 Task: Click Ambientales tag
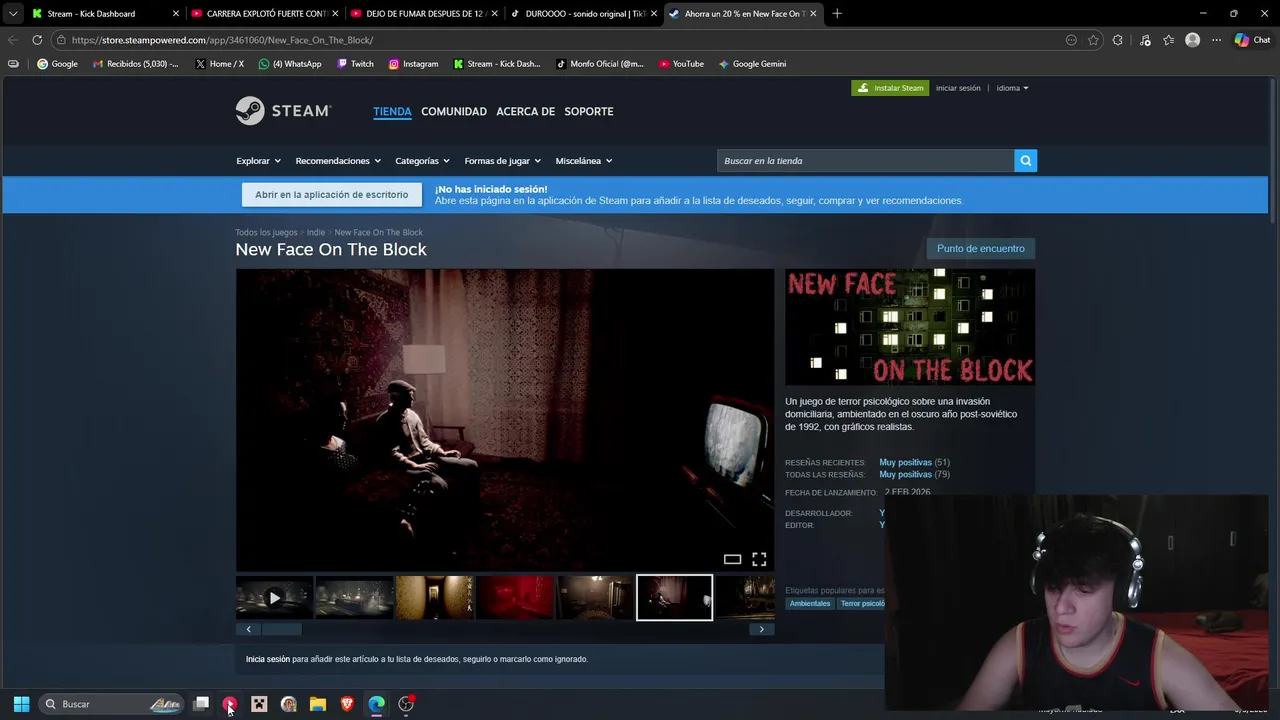click(810, 604)
